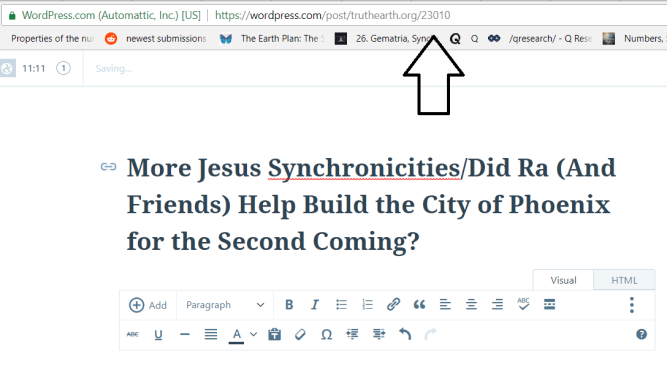Decrease the paragraph indent
This screenshot has width=667, height=370.
(x=352, y=334)
